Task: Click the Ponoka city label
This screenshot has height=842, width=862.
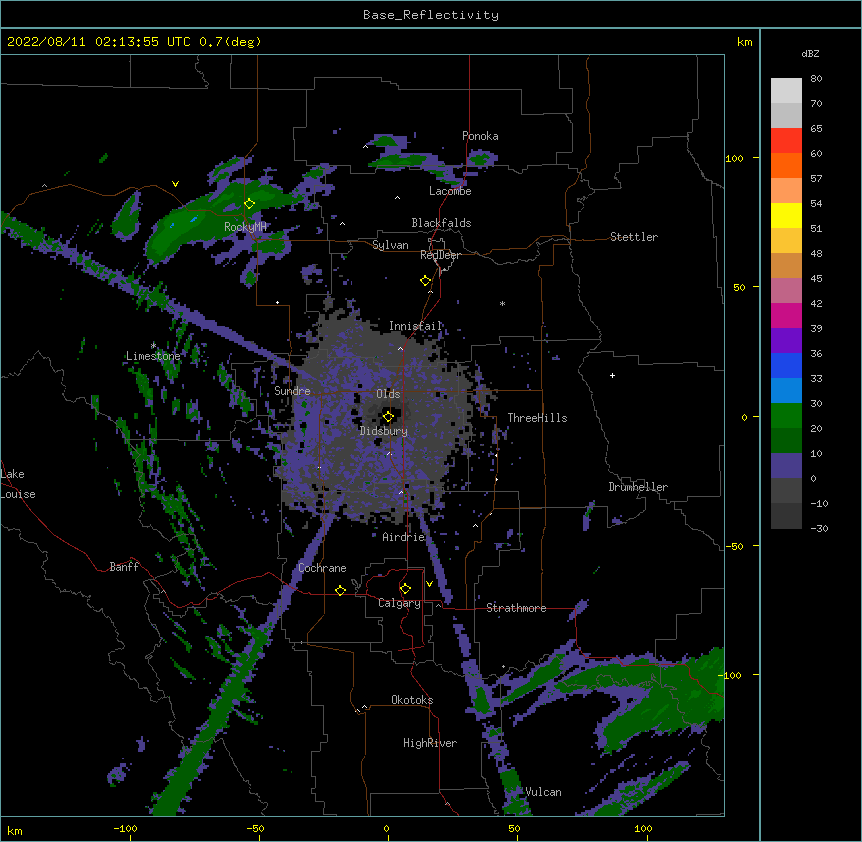Action: tap(480, 136)
